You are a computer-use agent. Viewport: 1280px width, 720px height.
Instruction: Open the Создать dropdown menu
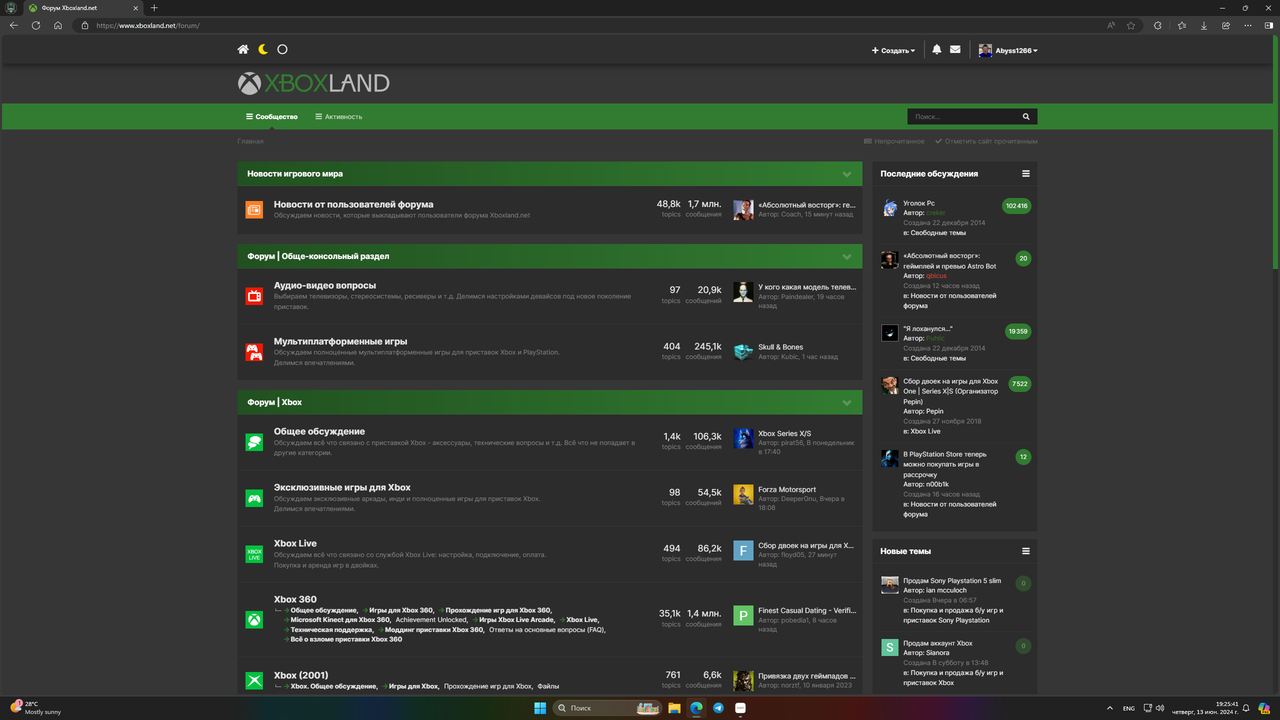(893, 50)
